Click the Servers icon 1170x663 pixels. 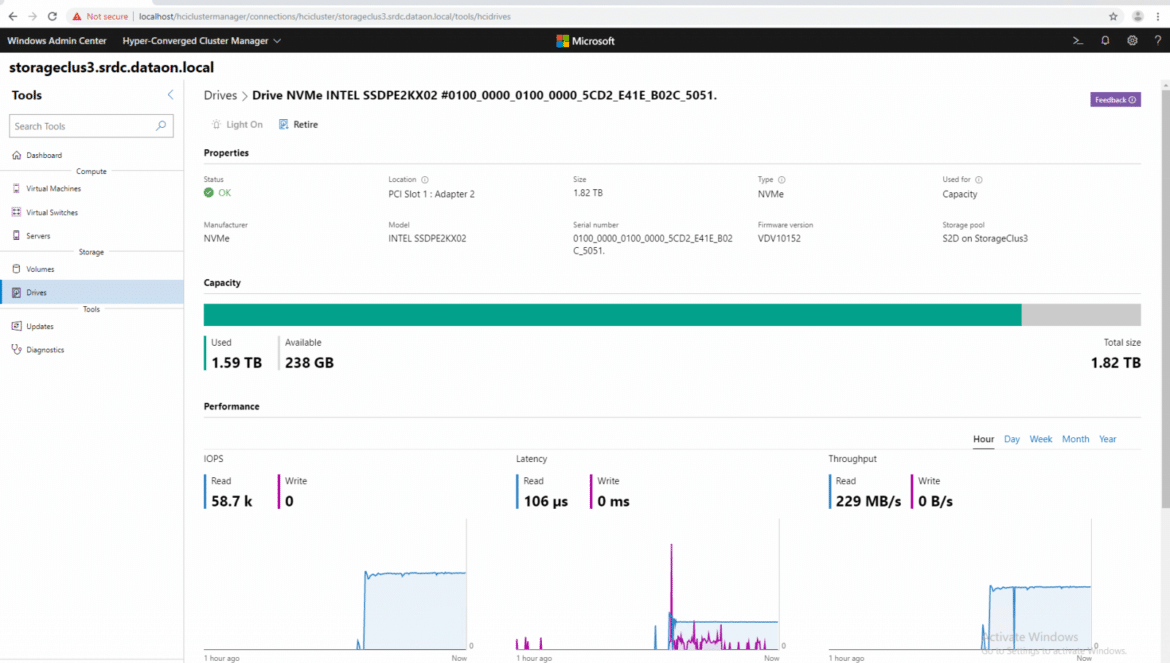[x=16, y=236]
